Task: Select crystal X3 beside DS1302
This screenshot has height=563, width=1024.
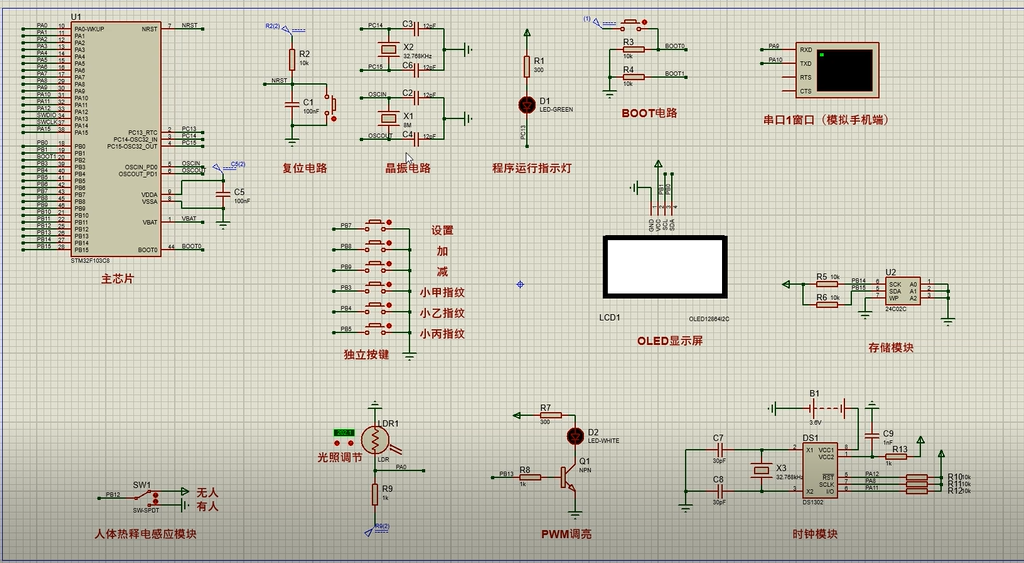Action: point(761,470)
